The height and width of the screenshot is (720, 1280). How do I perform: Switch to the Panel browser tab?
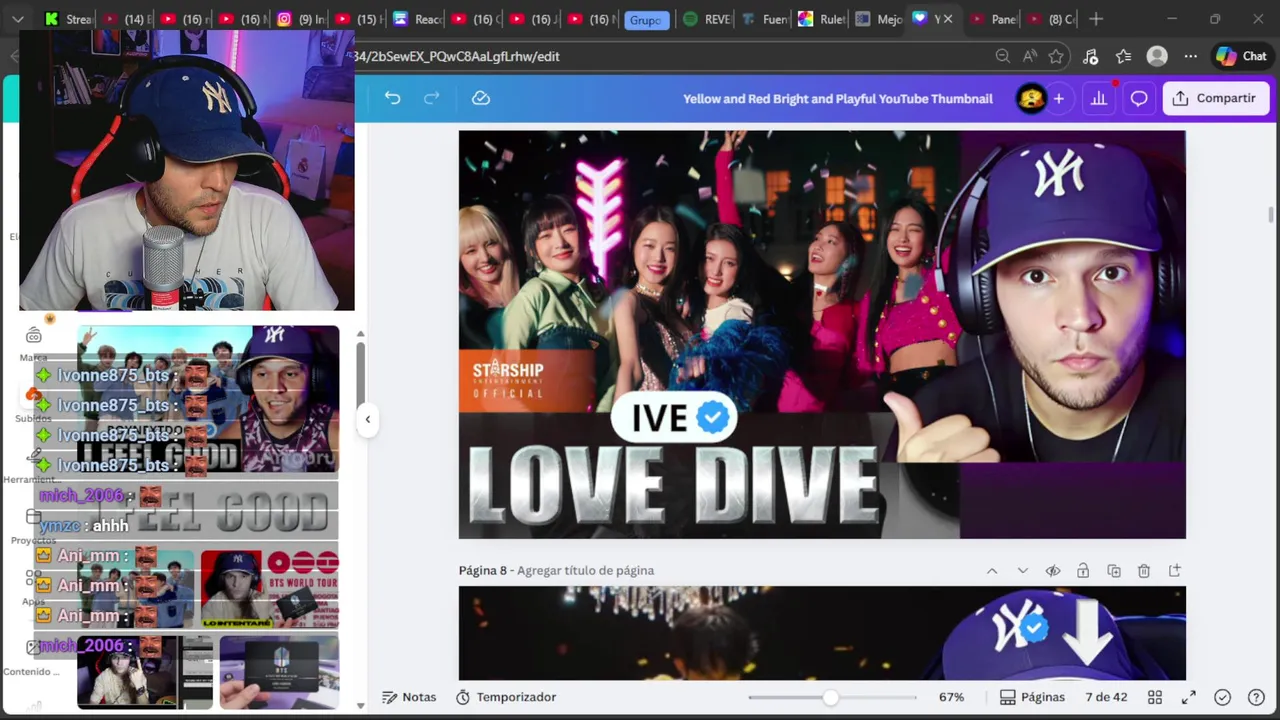994,19
